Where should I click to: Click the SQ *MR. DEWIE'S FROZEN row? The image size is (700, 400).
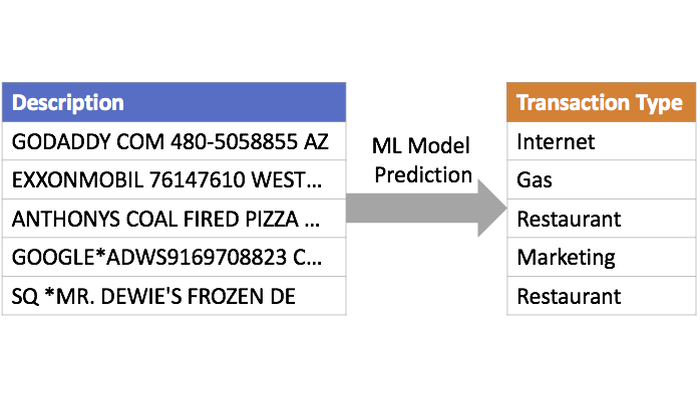(174, 296)
